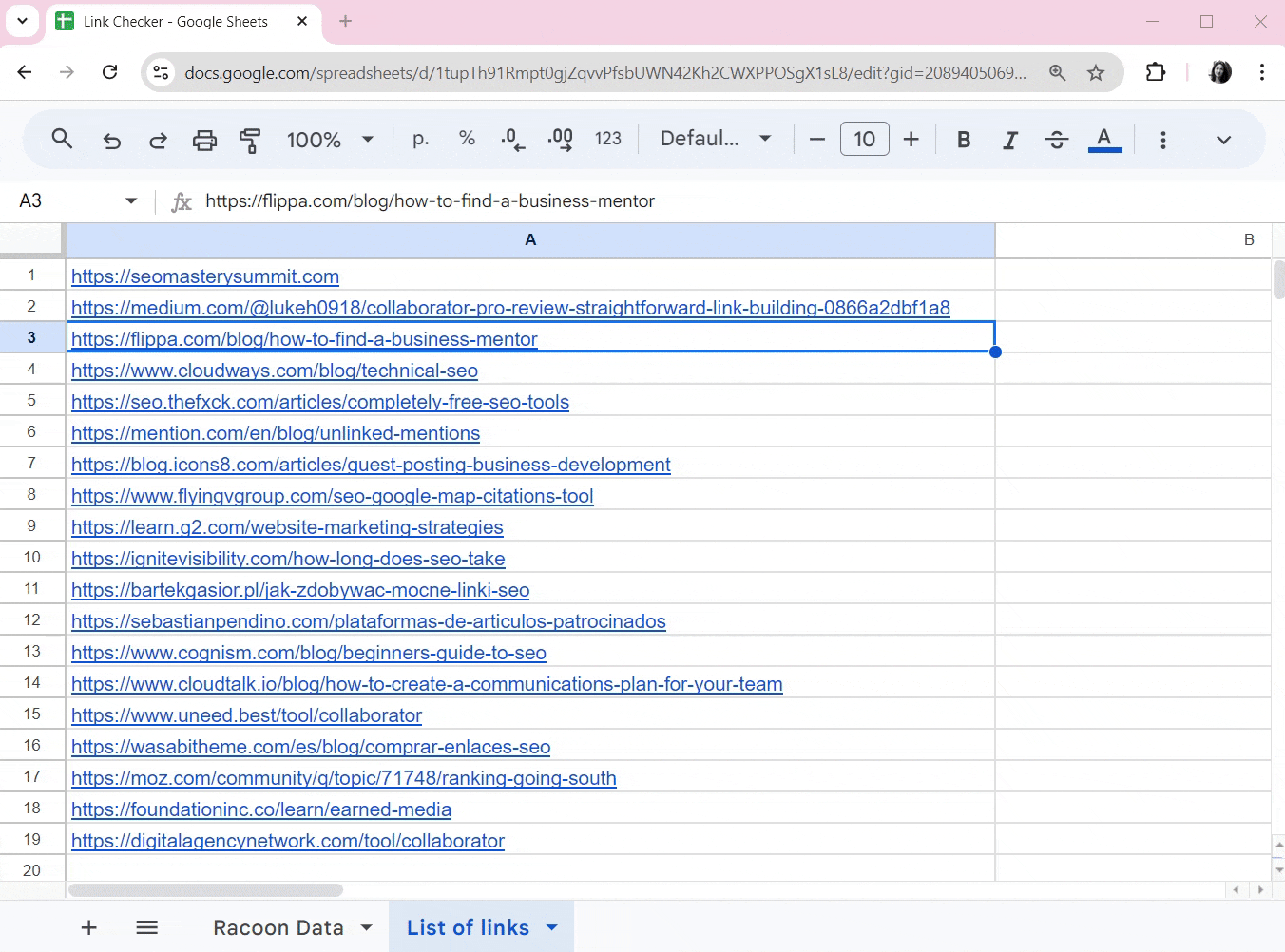Click the search magnifier icon in toolbar

(x=62, y=140)
